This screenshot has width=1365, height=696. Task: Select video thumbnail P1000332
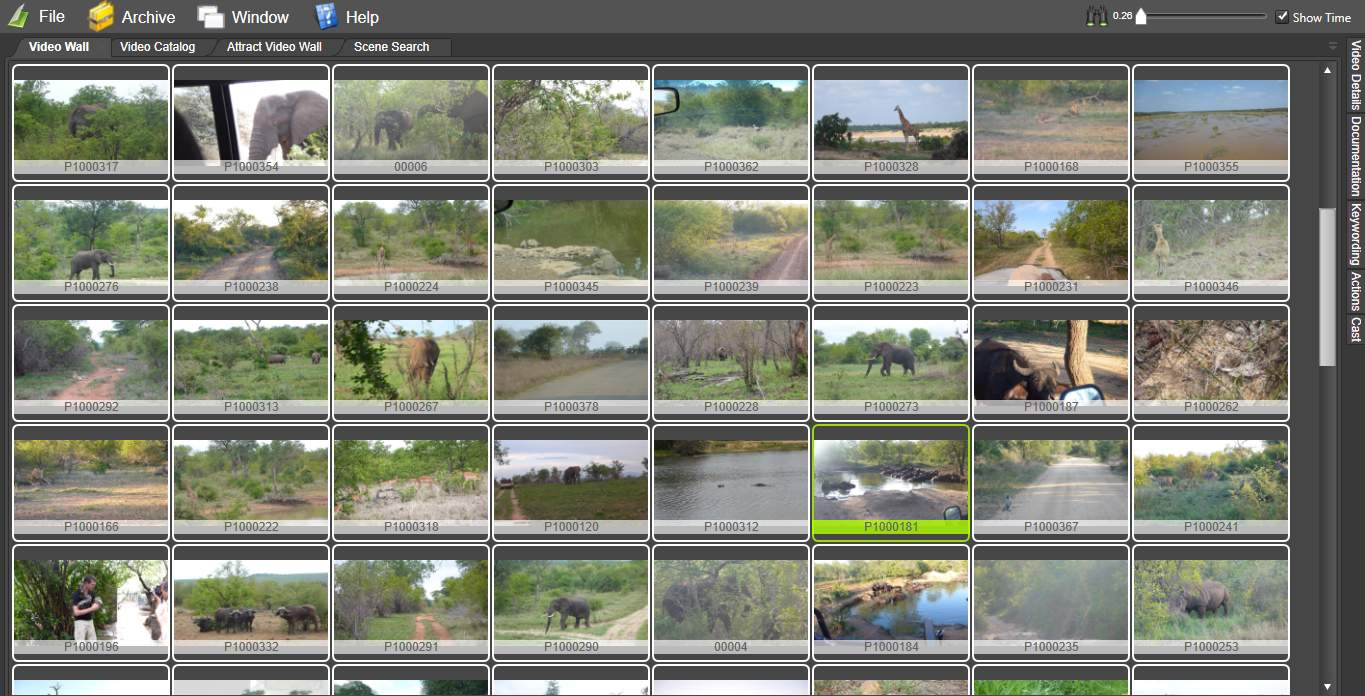(x=251, y=603)
